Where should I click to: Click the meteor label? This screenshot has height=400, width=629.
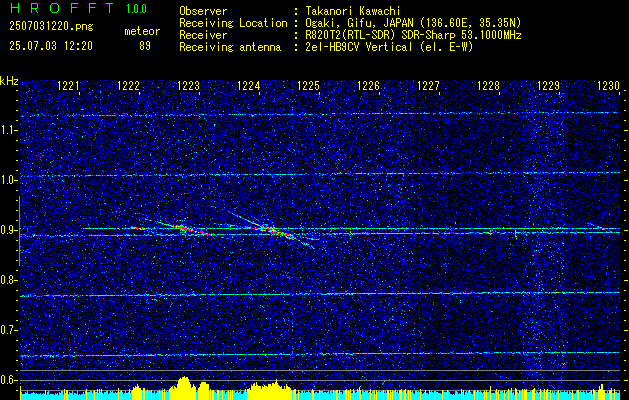[142, 31]
